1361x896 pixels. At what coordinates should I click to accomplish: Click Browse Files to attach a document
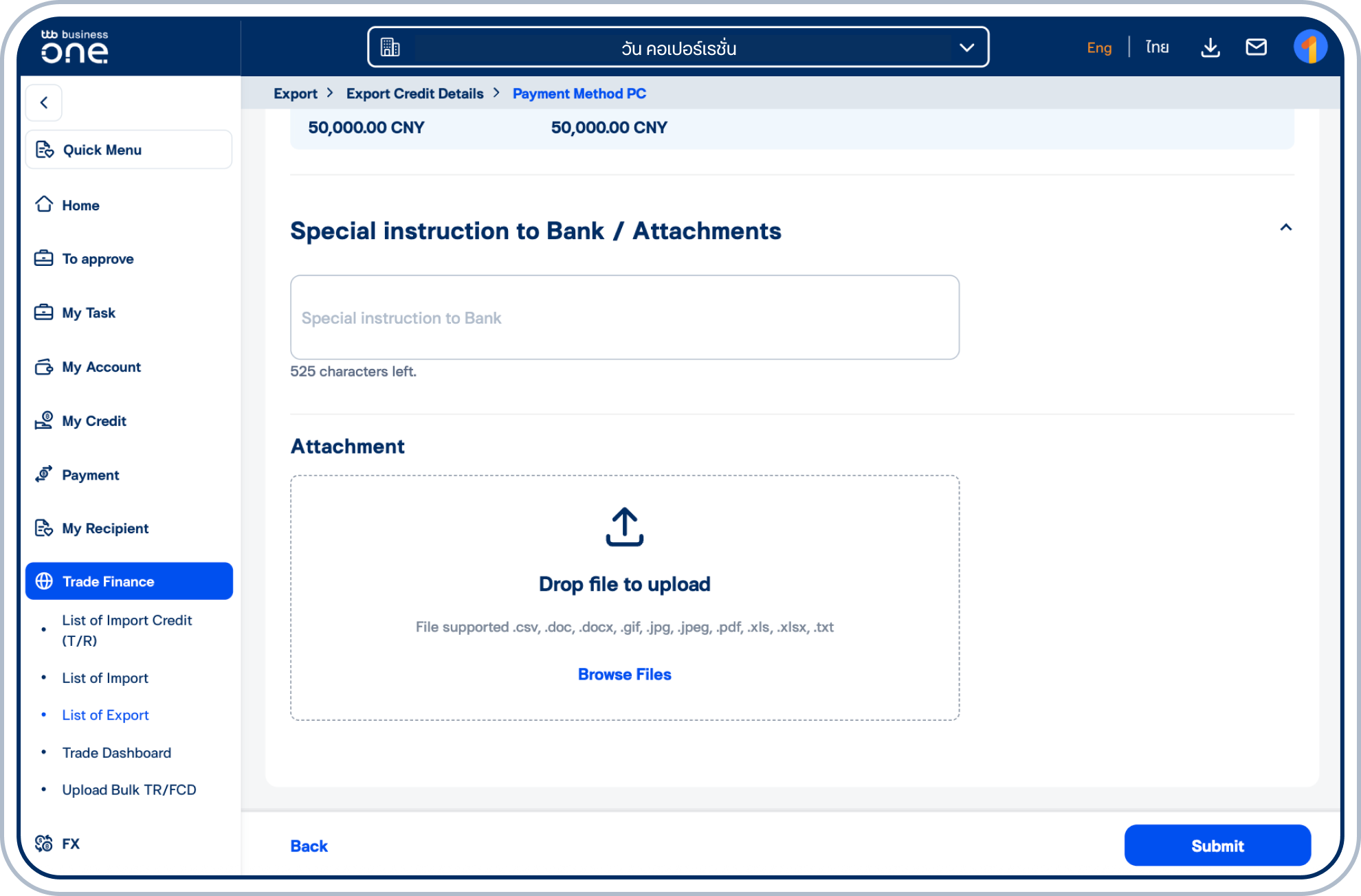624,674
